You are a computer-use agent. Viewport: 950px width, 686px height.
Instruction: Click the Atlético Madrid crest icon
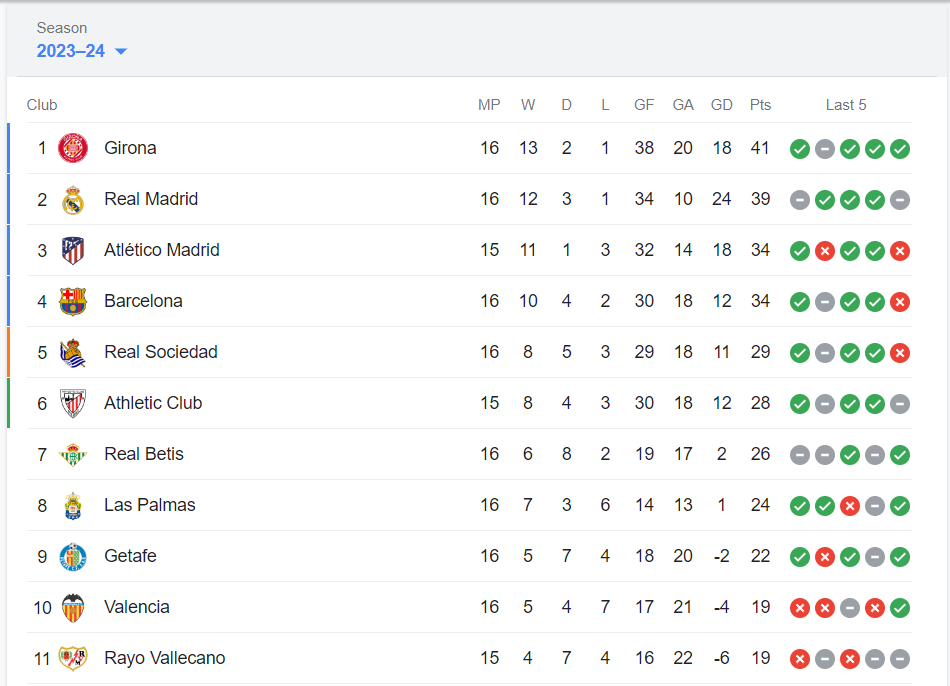[73, 250]
